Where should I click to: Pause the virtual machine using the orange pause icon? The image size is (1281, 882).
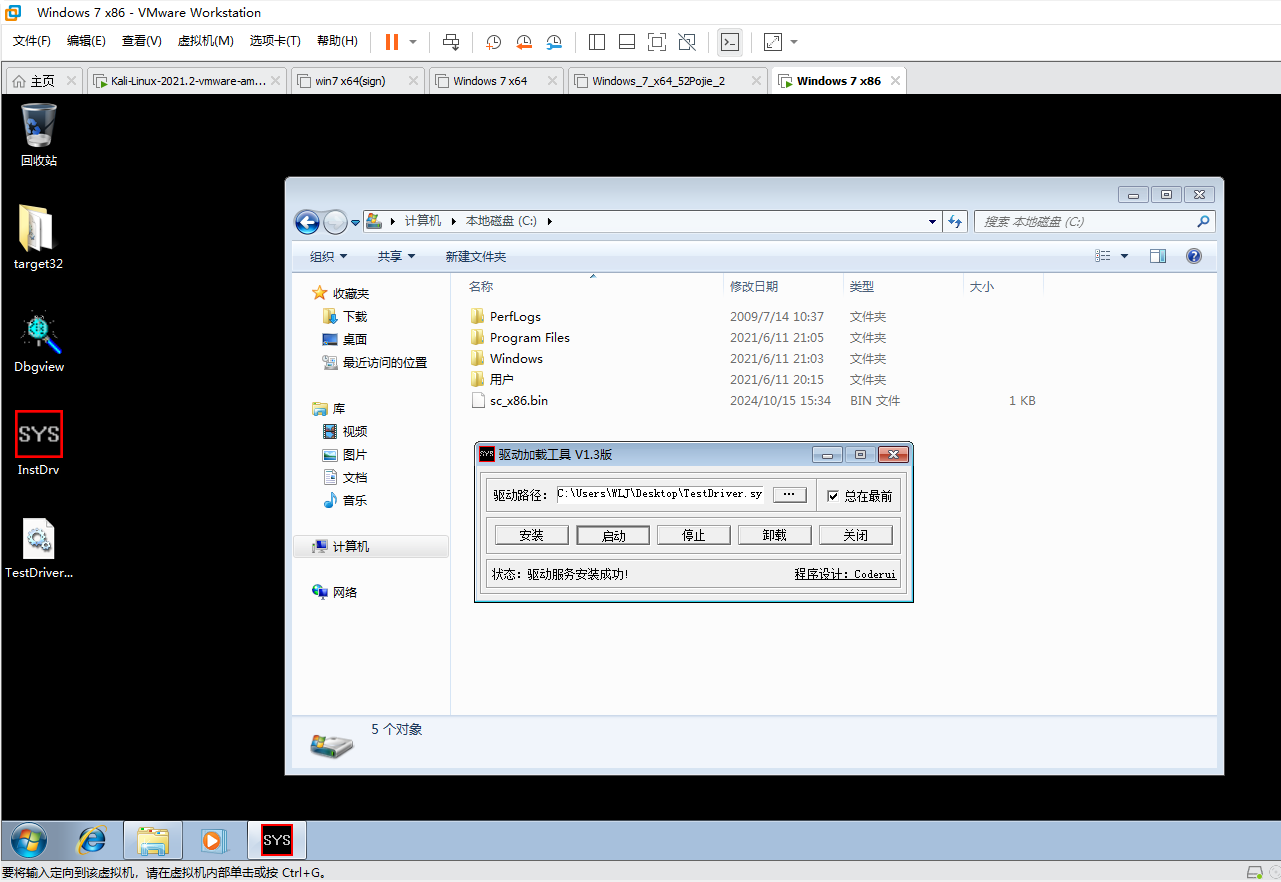391,42
